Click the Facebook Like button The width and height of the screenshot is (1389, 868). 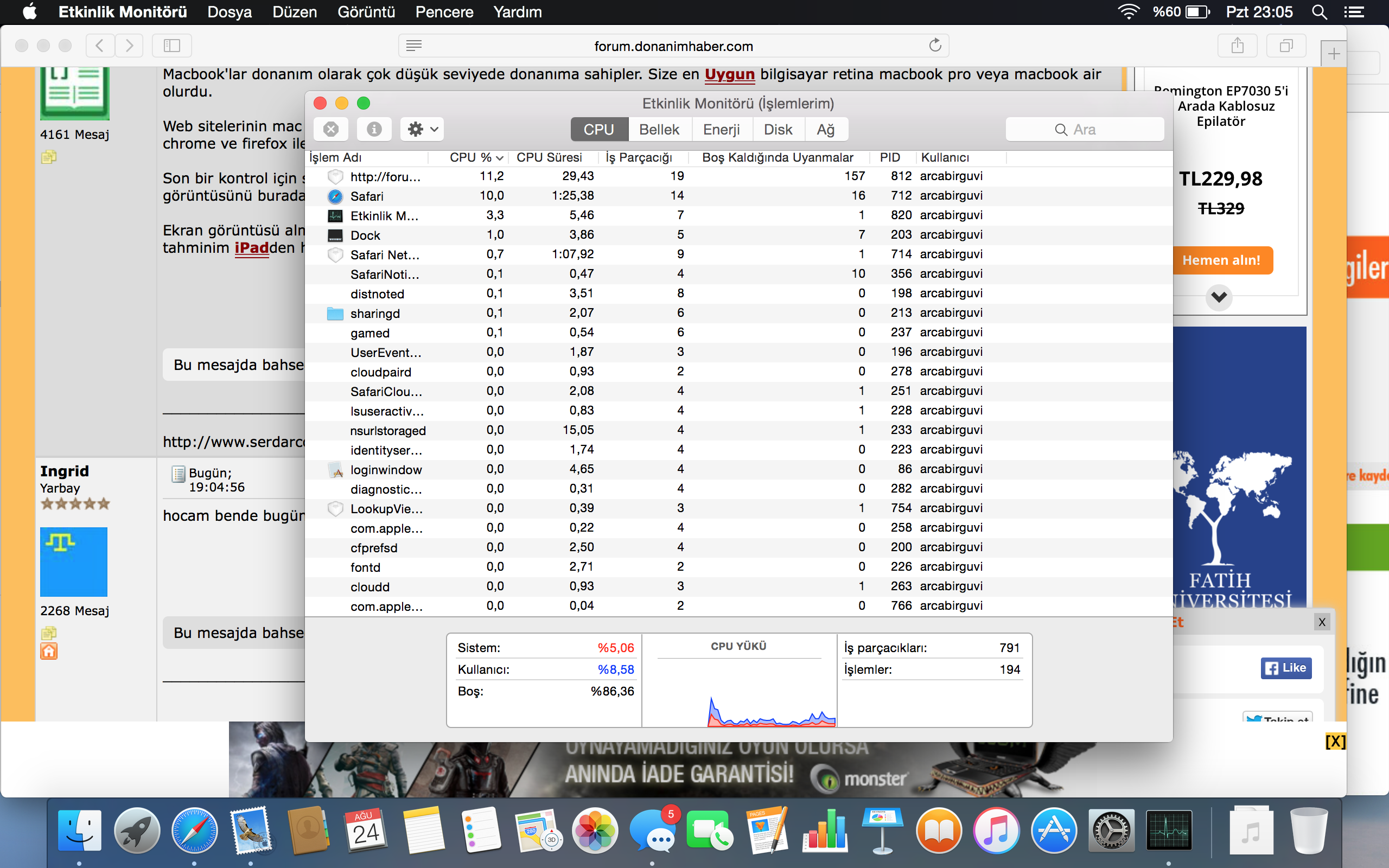click(1286, 668)
